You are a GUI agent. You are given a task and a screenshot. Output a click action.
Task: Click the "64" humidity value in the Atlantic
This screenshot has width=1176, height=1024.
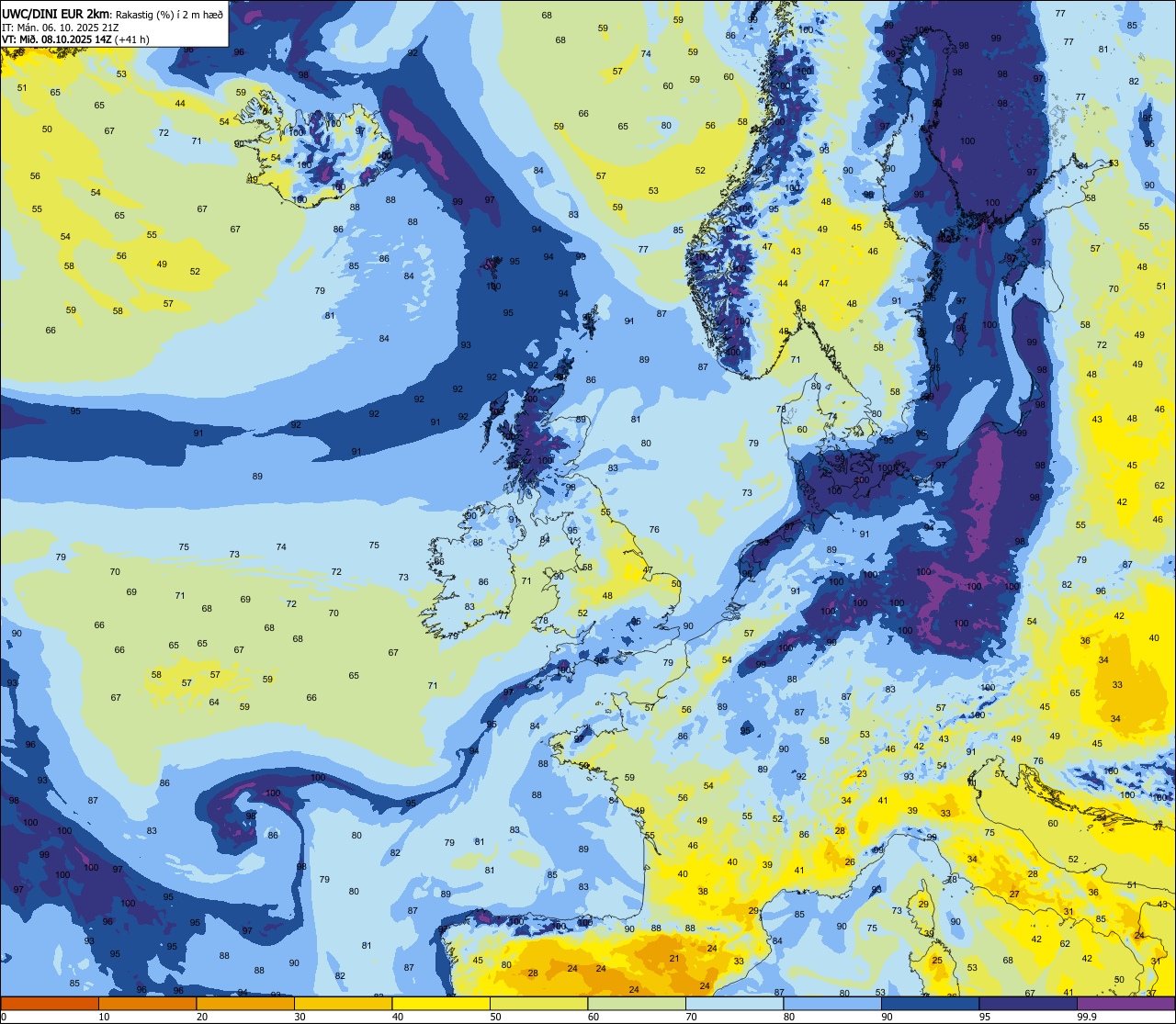tap(214, 703)
